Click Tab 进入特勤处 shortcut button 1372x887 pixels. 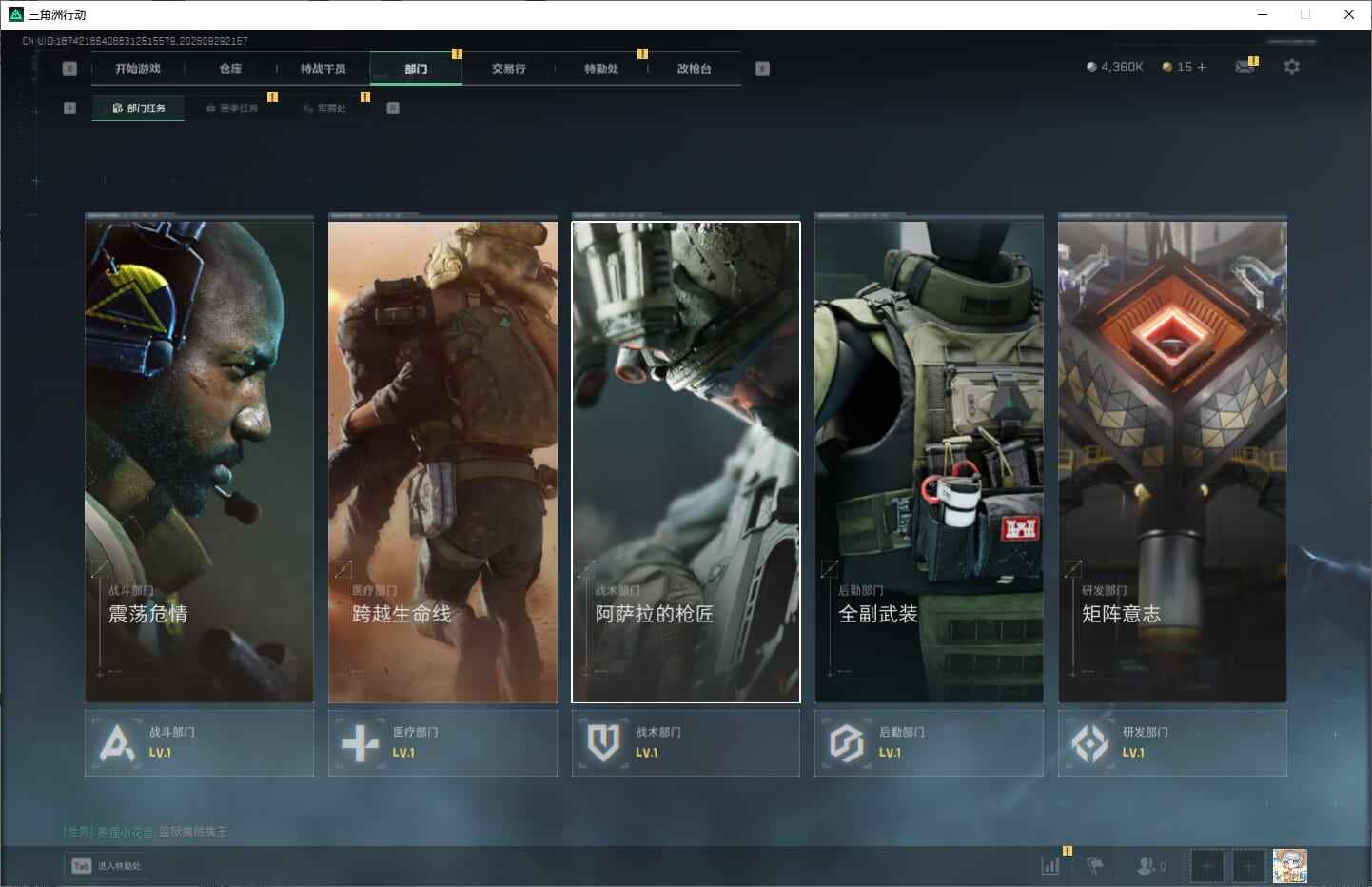(107, 866)
